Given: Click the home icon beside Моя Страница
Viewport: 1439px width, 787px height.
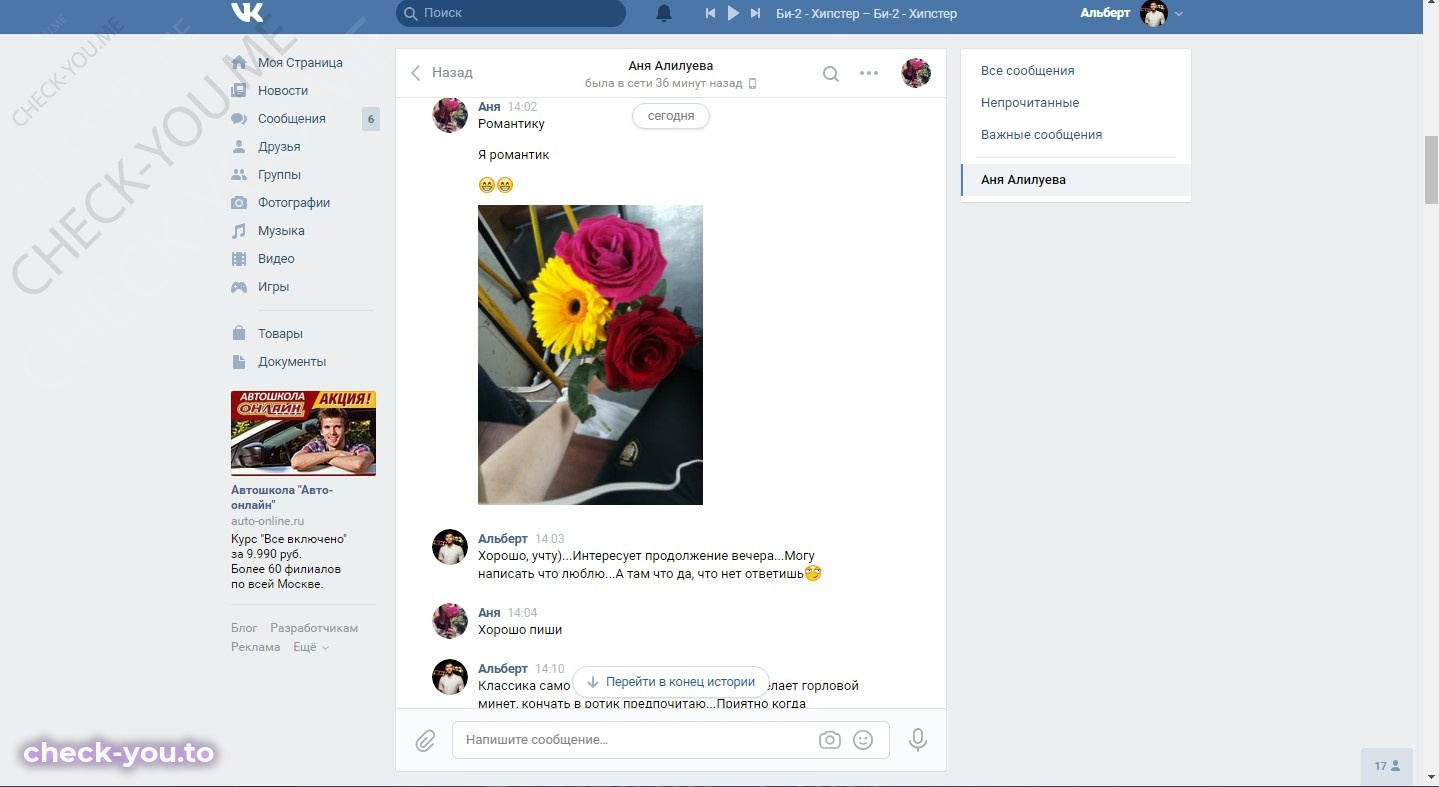Looking at the screenshot, I should click(x=239, y=62).
